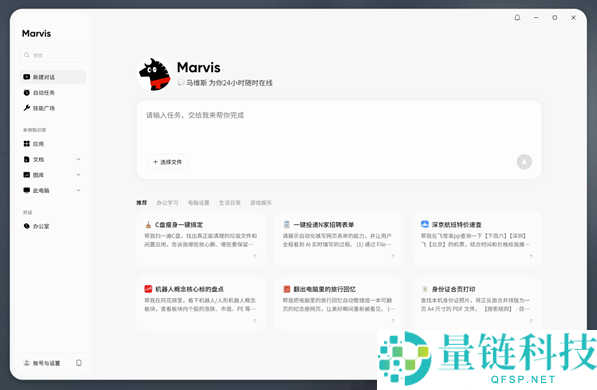Open 自动任务 clock item
597x390 pixels.
(x=53, y=93)
